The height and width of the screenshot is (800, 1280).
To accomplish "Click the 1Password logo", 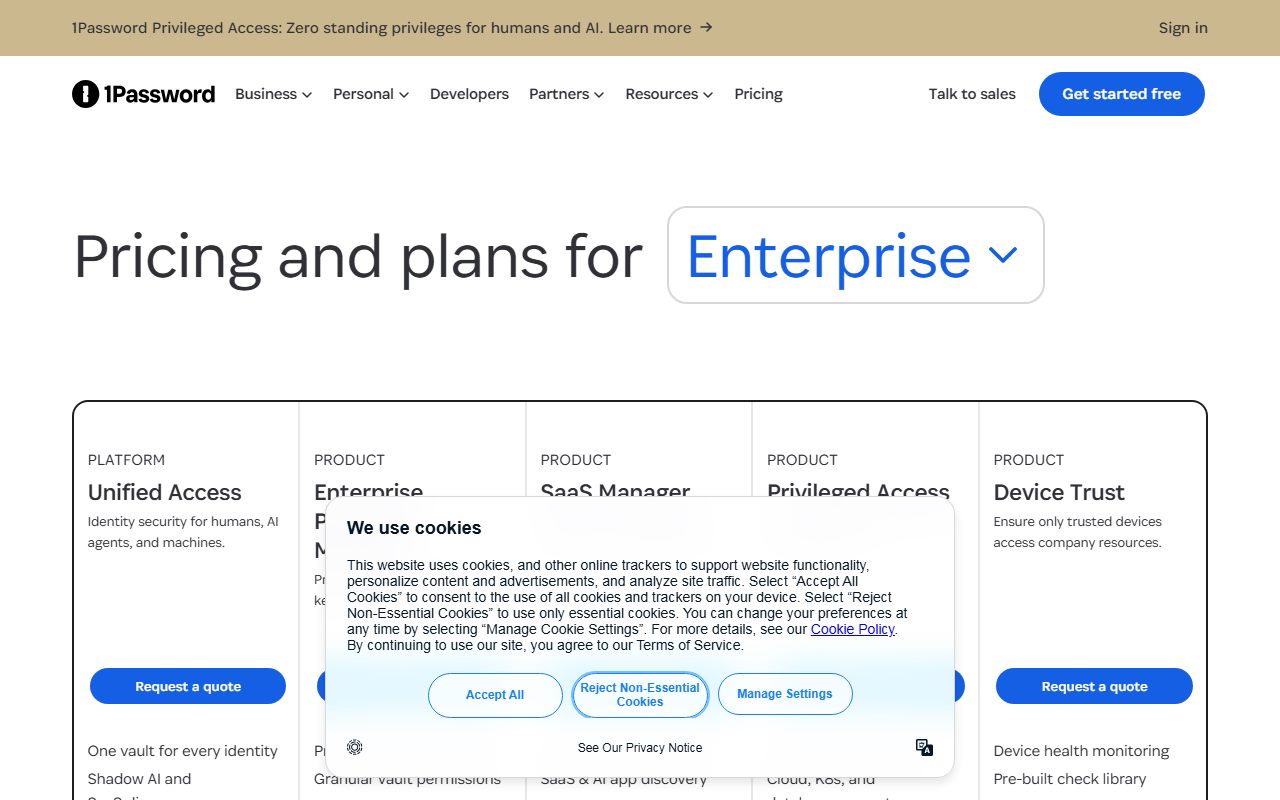I will coord(143,94).
